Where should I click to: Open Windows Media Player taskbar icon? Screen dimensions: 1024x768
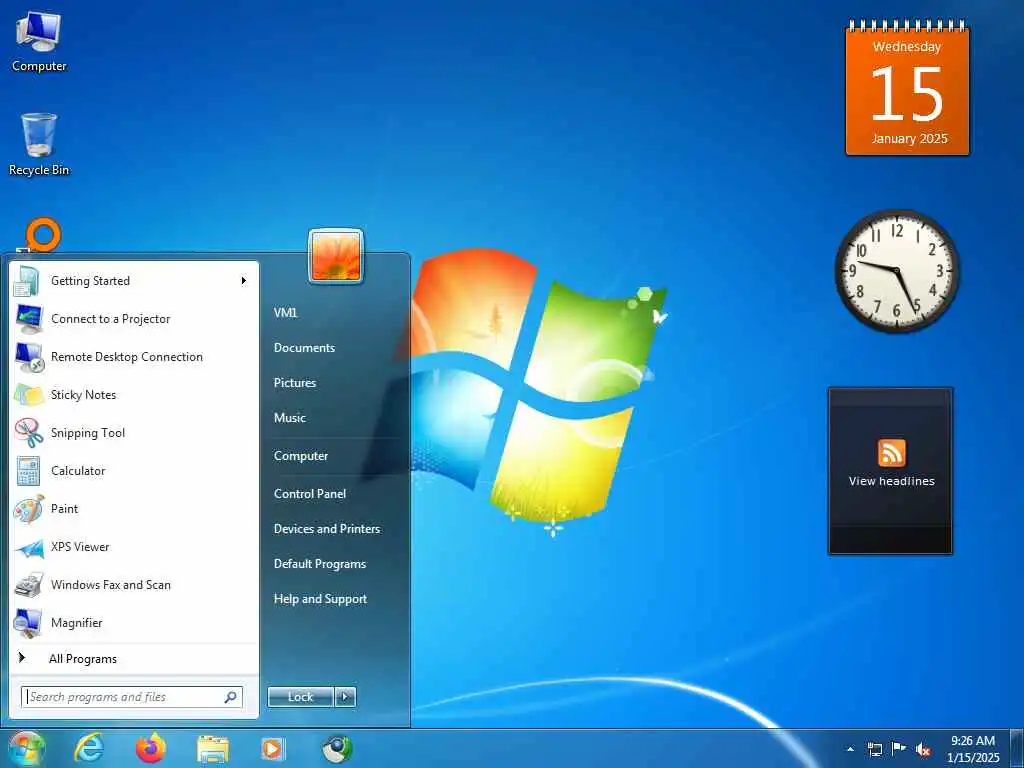(x=272, y=748)
